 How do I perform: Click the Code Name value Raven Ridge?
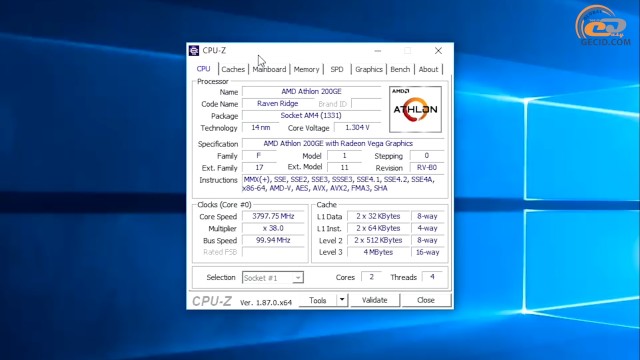point(278,104)
